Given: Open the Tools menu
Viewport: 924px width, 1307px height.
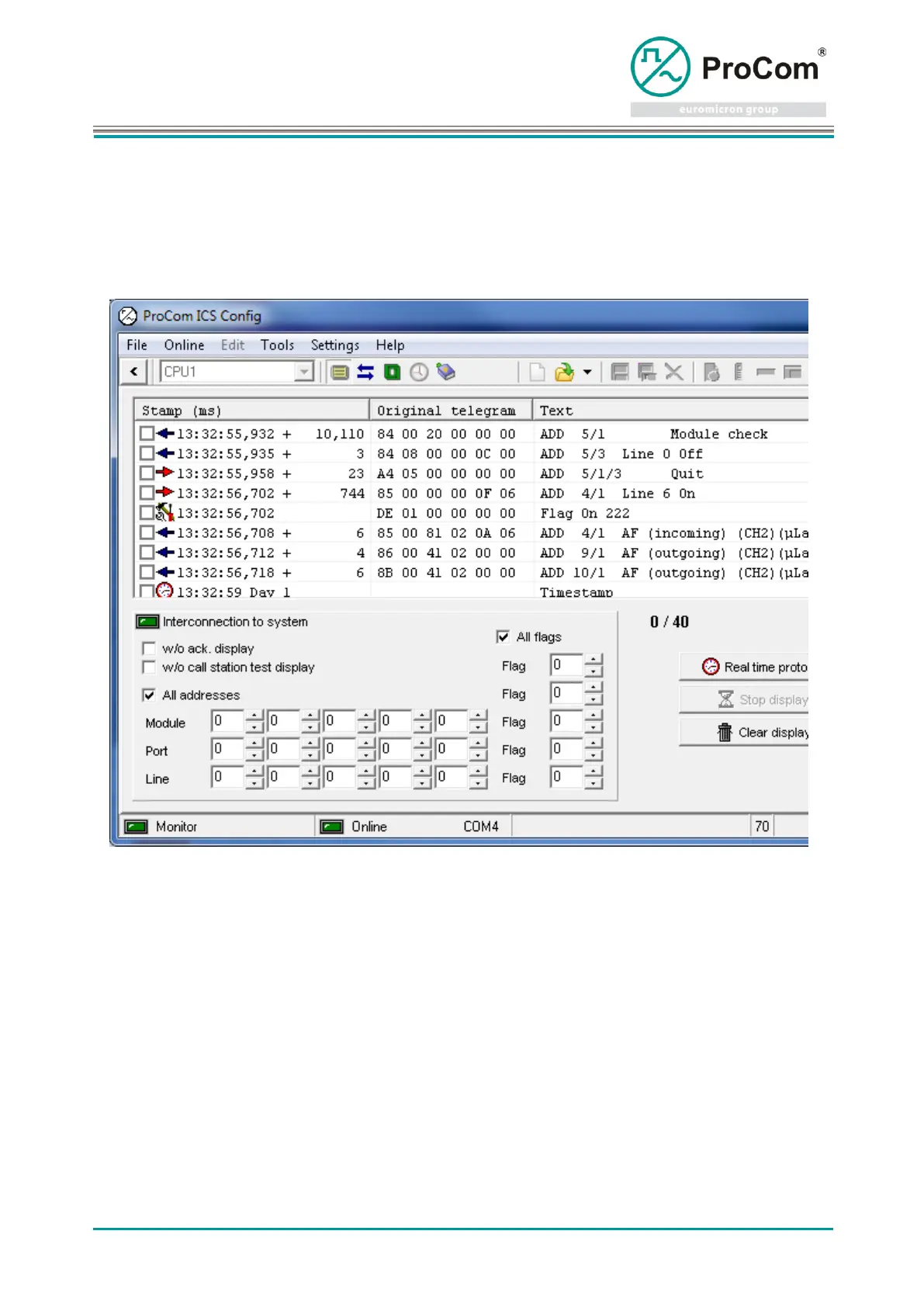Looking at the screenshot, I should (x=277, y=345).
